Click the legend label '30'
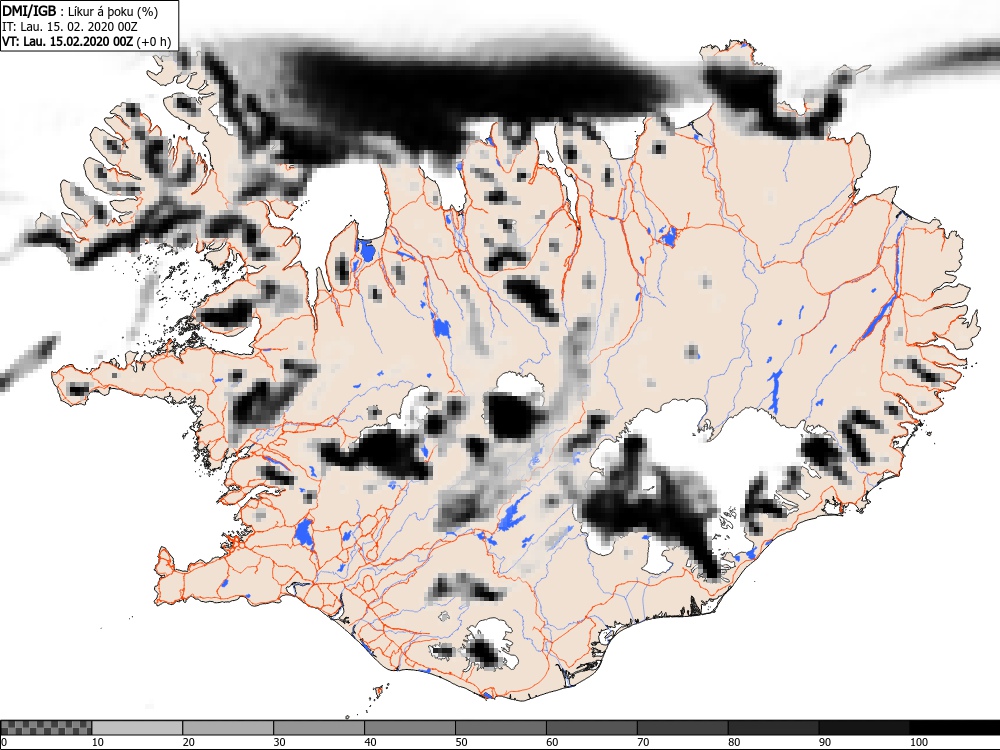Viewport: 1000px width, 750px height. tap(279, 742)
